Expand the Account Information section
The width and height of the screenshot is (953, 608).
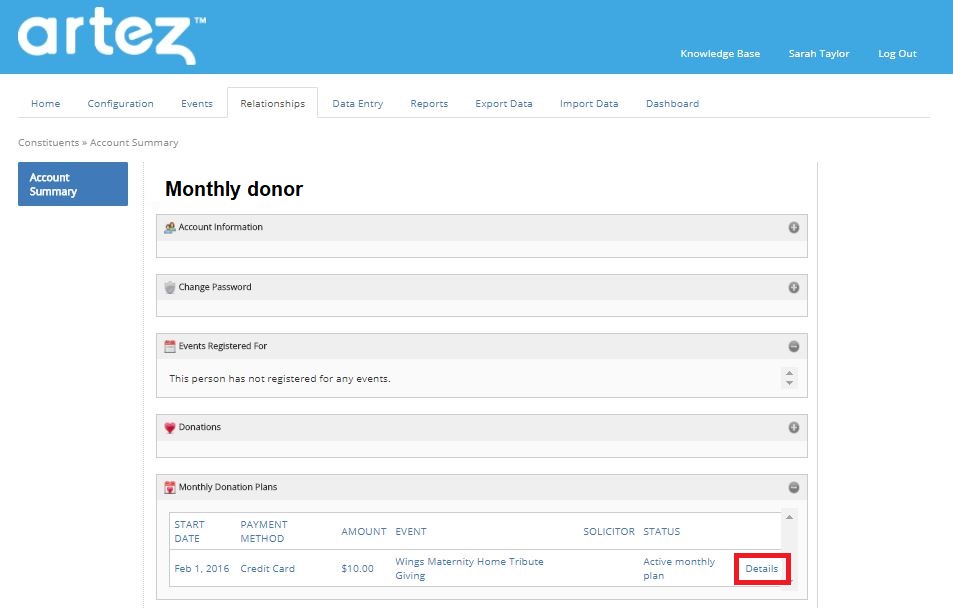click(x=794, y=227)
